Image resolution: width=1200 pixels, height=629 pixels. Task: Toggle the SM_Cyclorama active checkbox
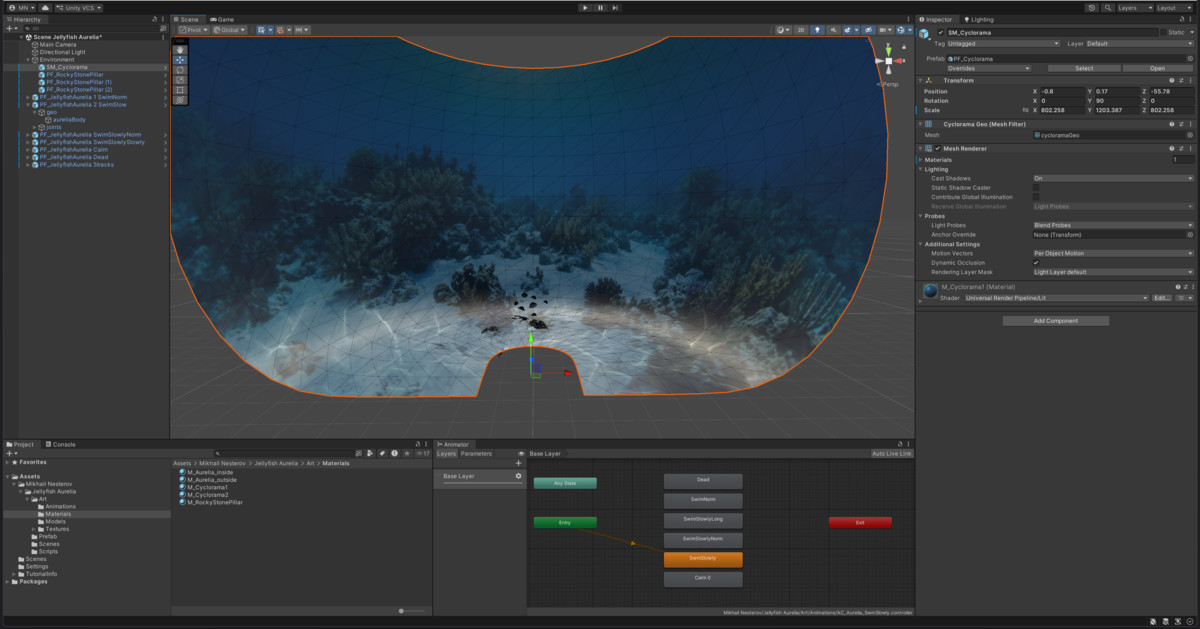[941, 32]
